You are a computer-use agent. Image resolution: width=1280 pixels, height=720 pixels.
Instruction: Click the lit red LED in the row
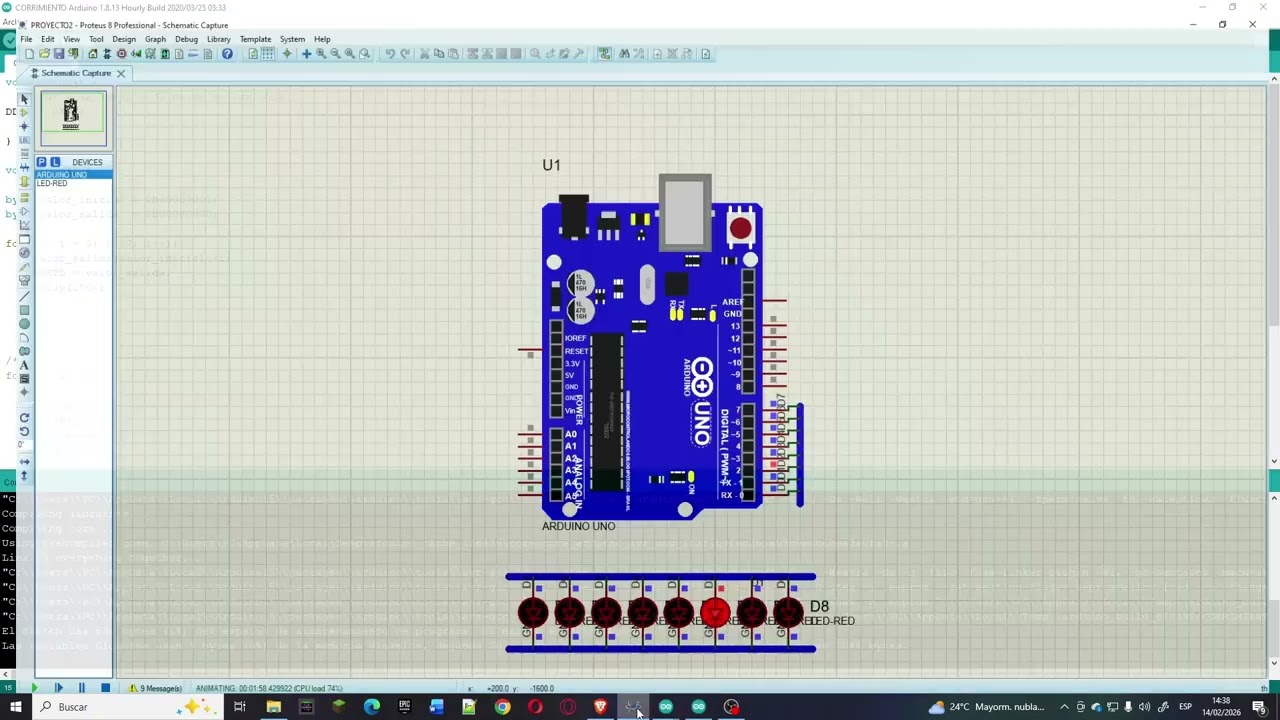tap(715, 613)
